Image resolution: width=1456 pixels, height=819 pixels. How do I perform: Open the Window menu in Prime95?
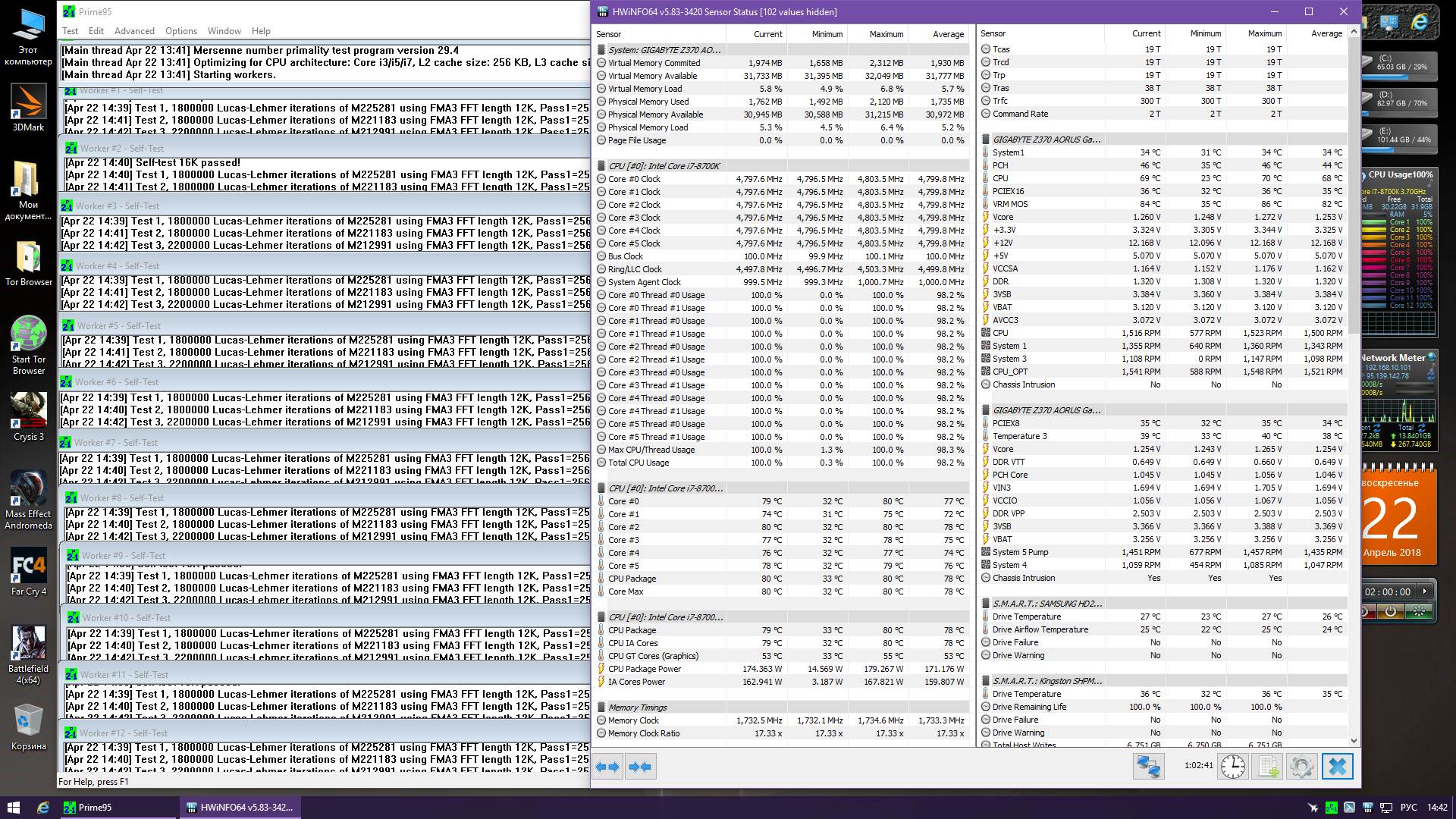coord(224,31)
